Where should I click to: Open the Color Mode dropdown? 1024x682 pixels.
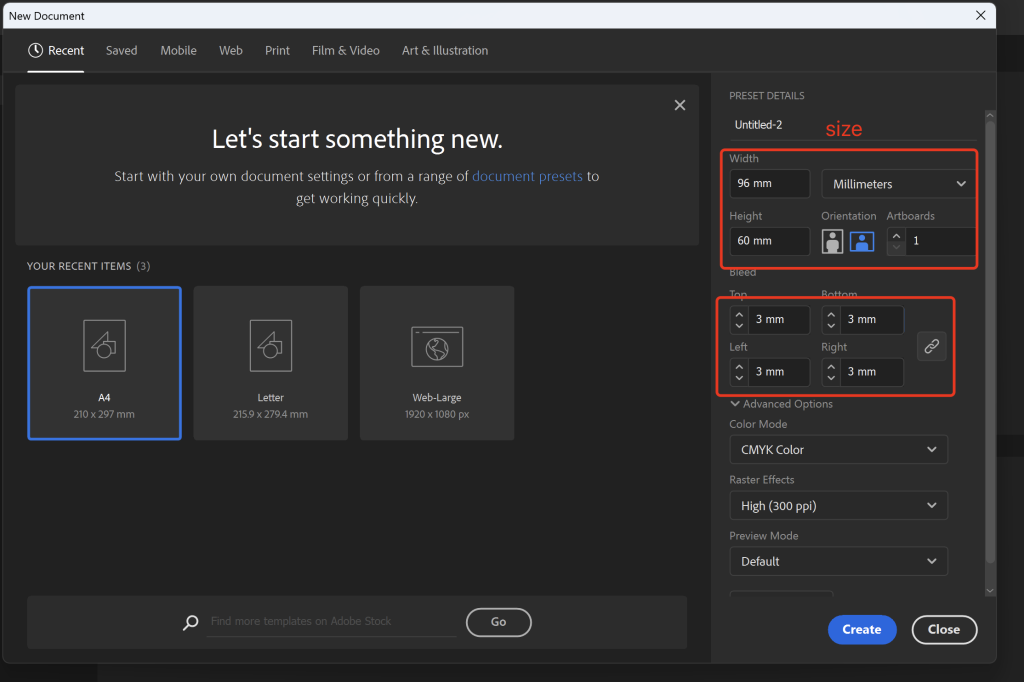pyautogui.click(x=838, y=450)
